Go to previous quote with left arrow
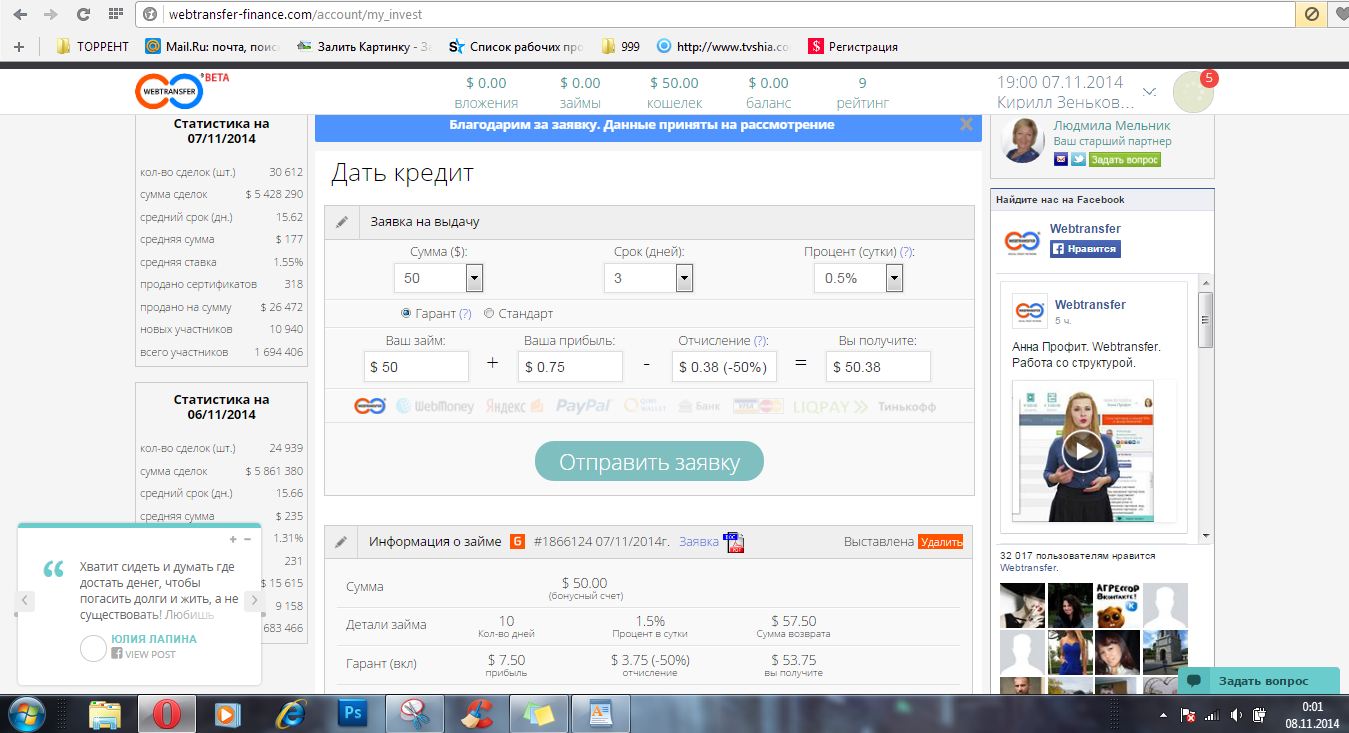 coord(26,600)
